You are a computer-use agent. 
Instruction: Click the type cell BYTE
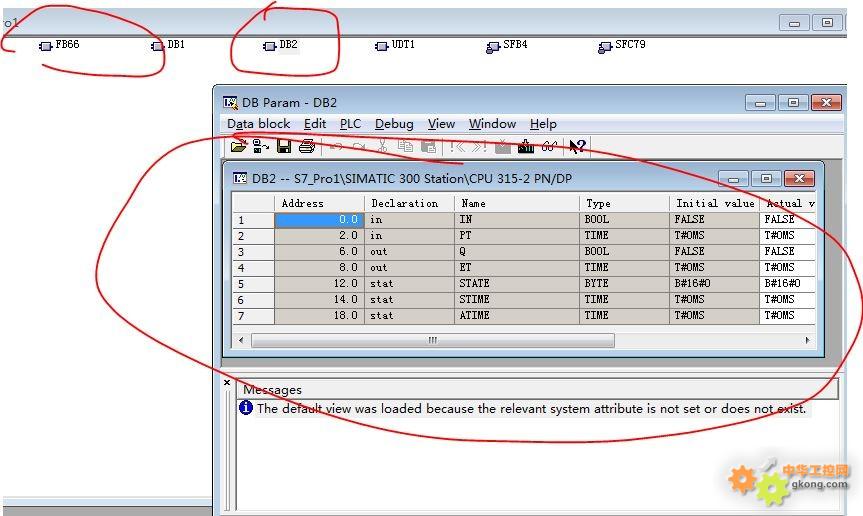click(x=624, y=283)
